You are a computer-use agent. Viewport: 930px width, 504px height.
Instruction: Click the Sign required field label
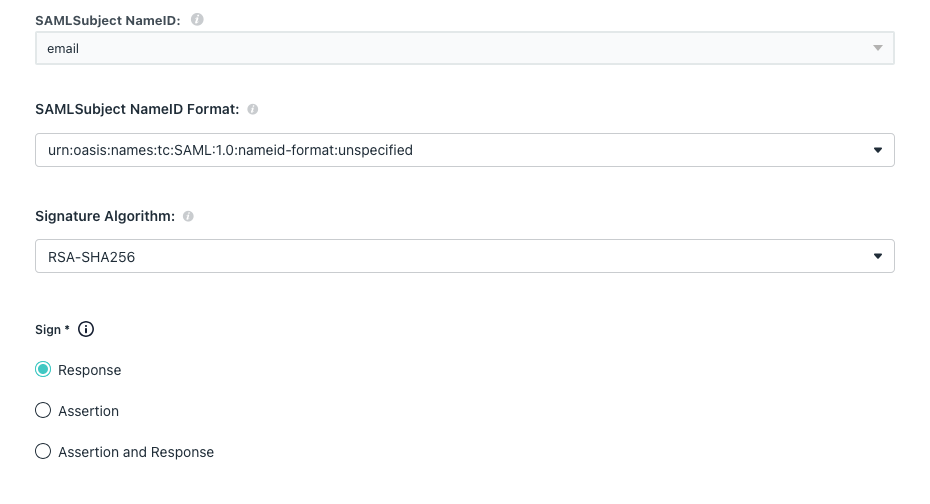pyautogui.click(x=52, y=329)
